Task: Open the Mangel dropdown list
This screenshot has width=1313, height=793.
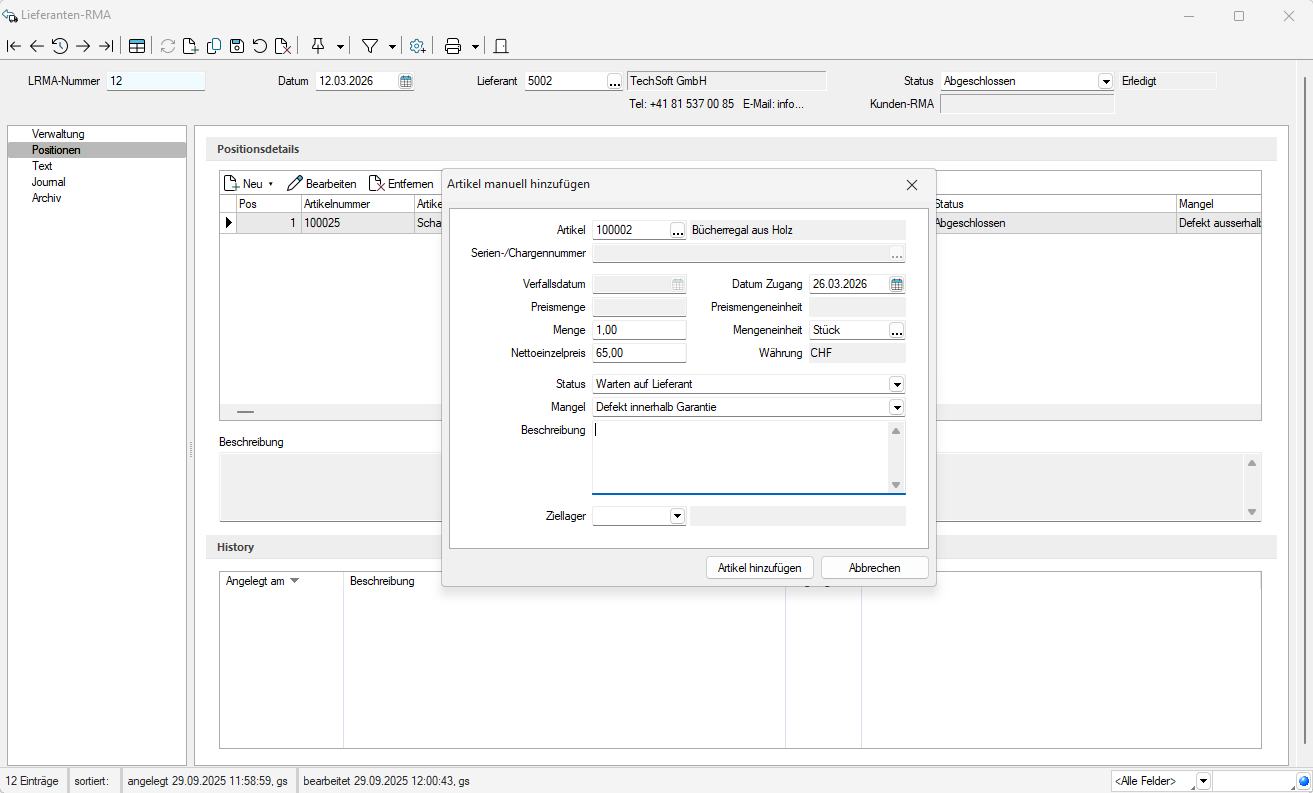Action: (897, 407)
